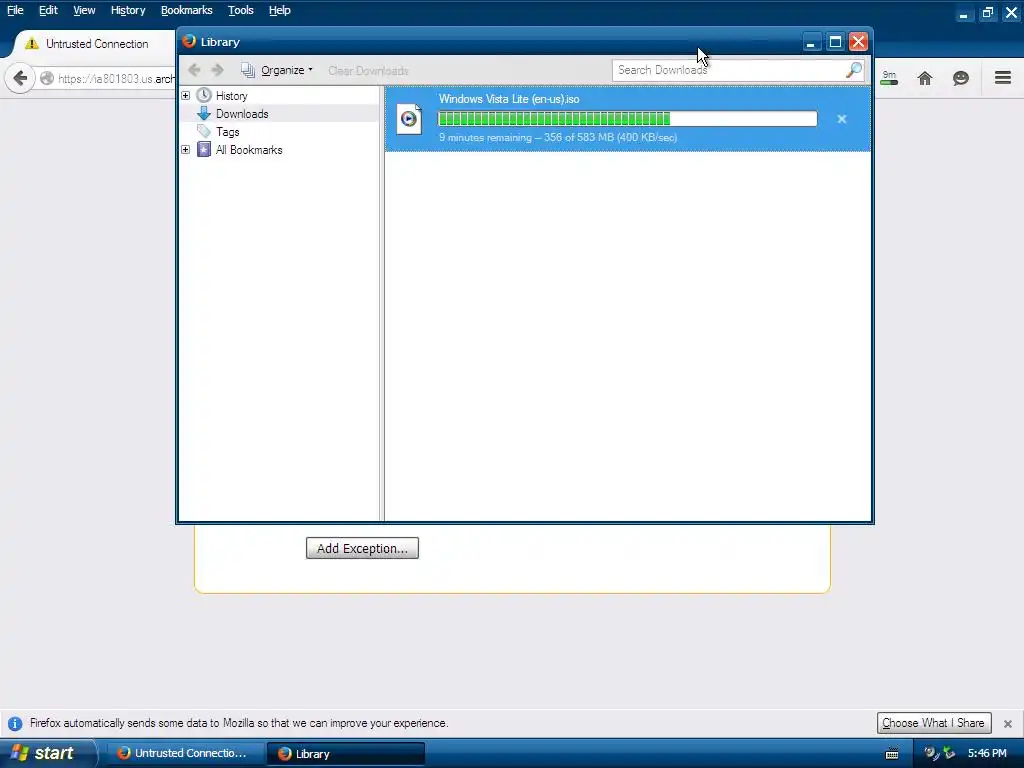Screen dimensions: 1024x768
Task: Click the tray icon left of network icon
Action: [931, 754]
